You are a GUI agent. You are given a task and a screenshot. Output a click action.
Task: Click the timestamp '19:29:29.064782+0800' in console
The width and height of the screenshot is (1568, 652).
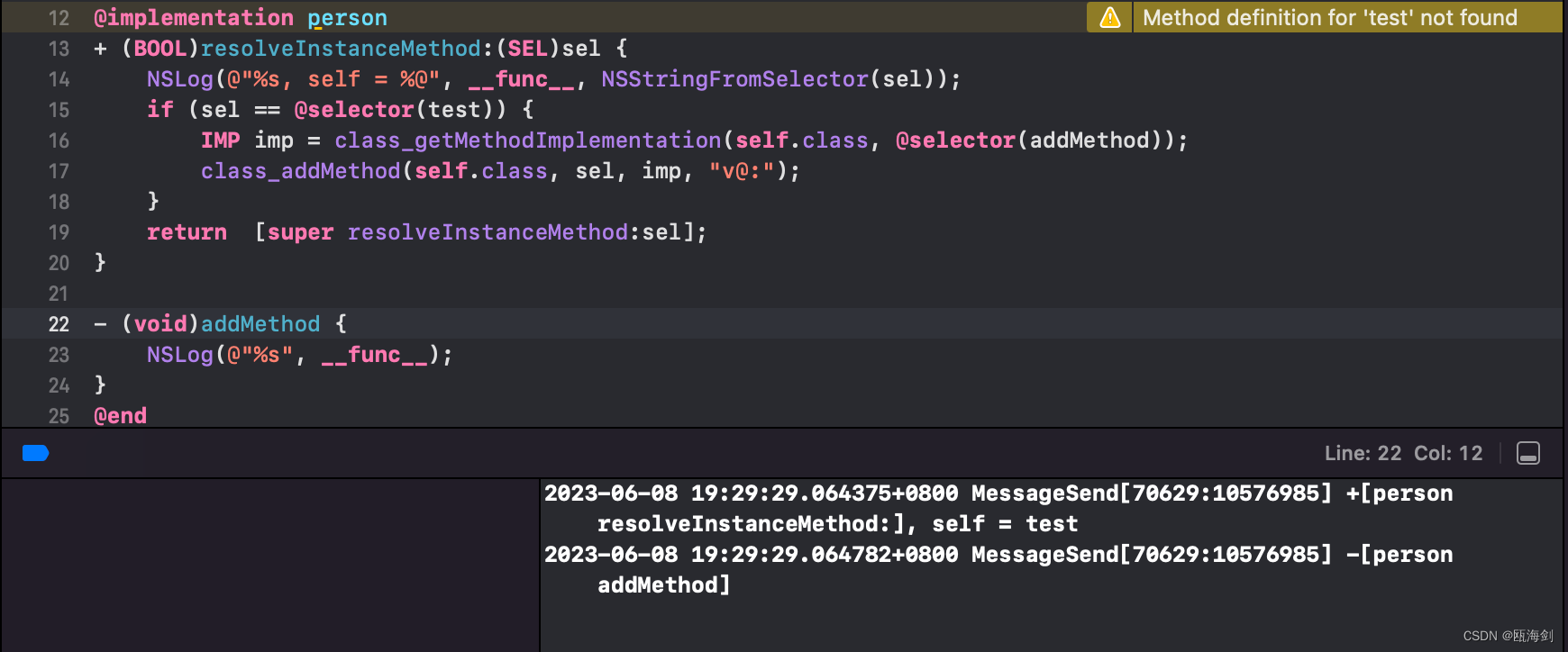click(x=825, y=555)
